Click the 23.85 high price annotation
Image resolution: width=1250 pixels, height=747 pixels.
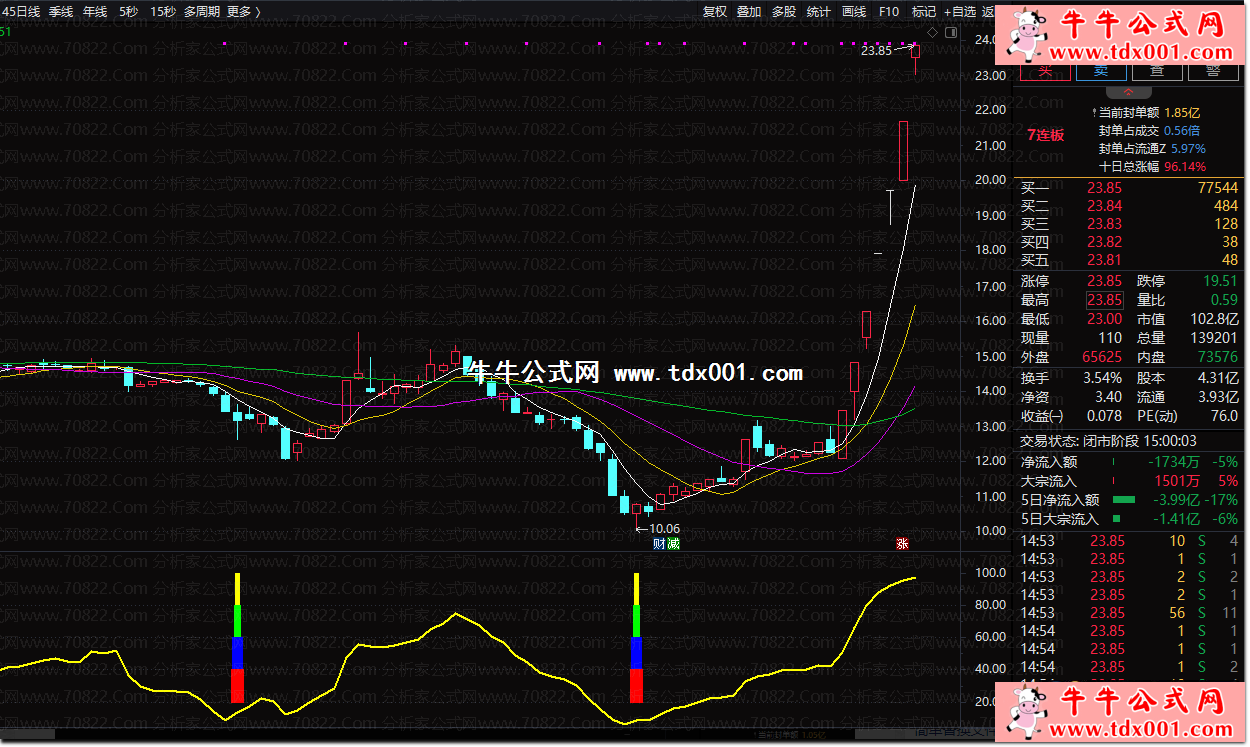(876, 50)
